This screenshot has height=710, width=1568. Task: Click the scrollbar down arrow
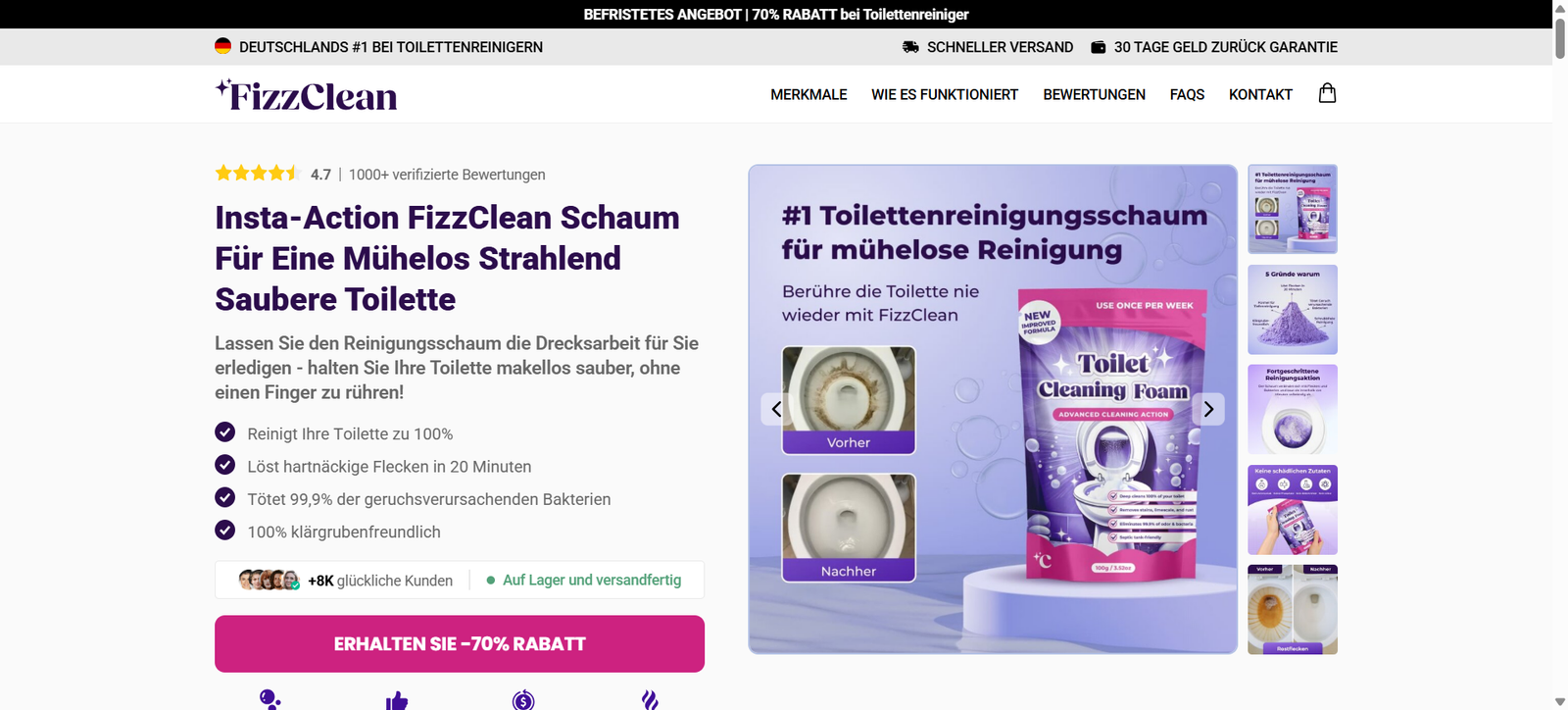pos(1560,701)
